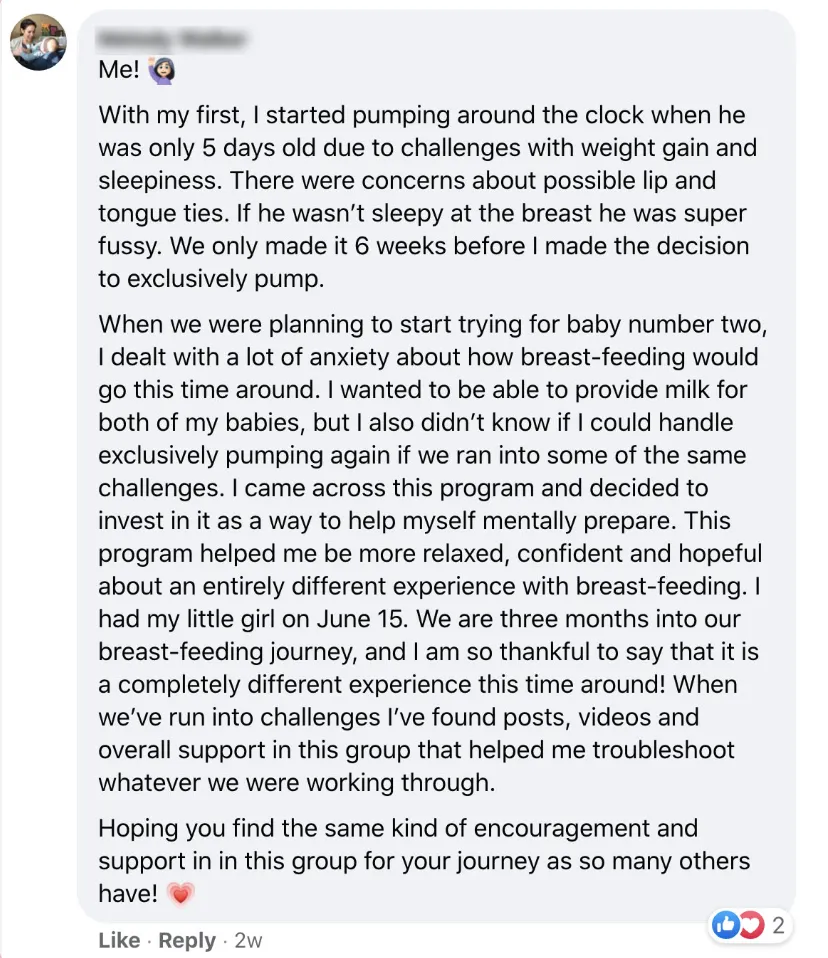Click the blue thumbs-up reaction icon
The image size is (828, 958).
727,926
